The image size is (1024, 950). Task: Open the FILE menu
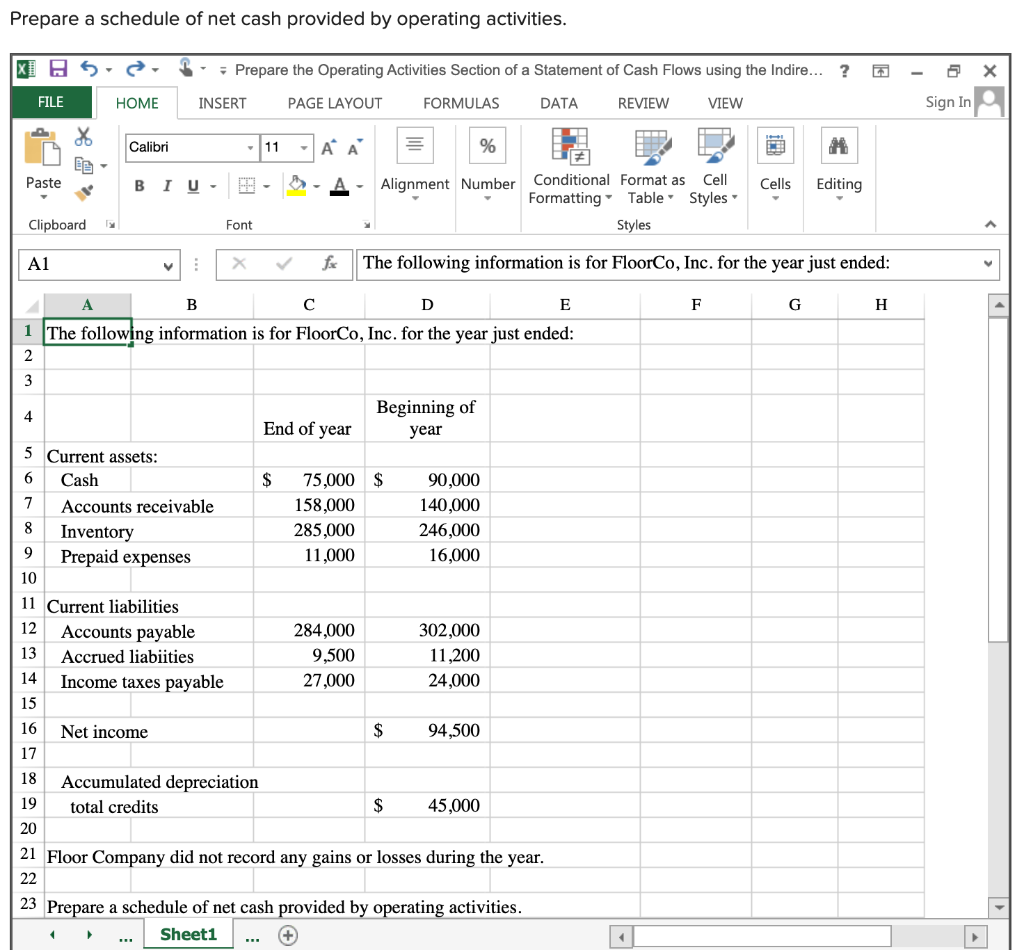pyautogui.click(x=51, y=103)
